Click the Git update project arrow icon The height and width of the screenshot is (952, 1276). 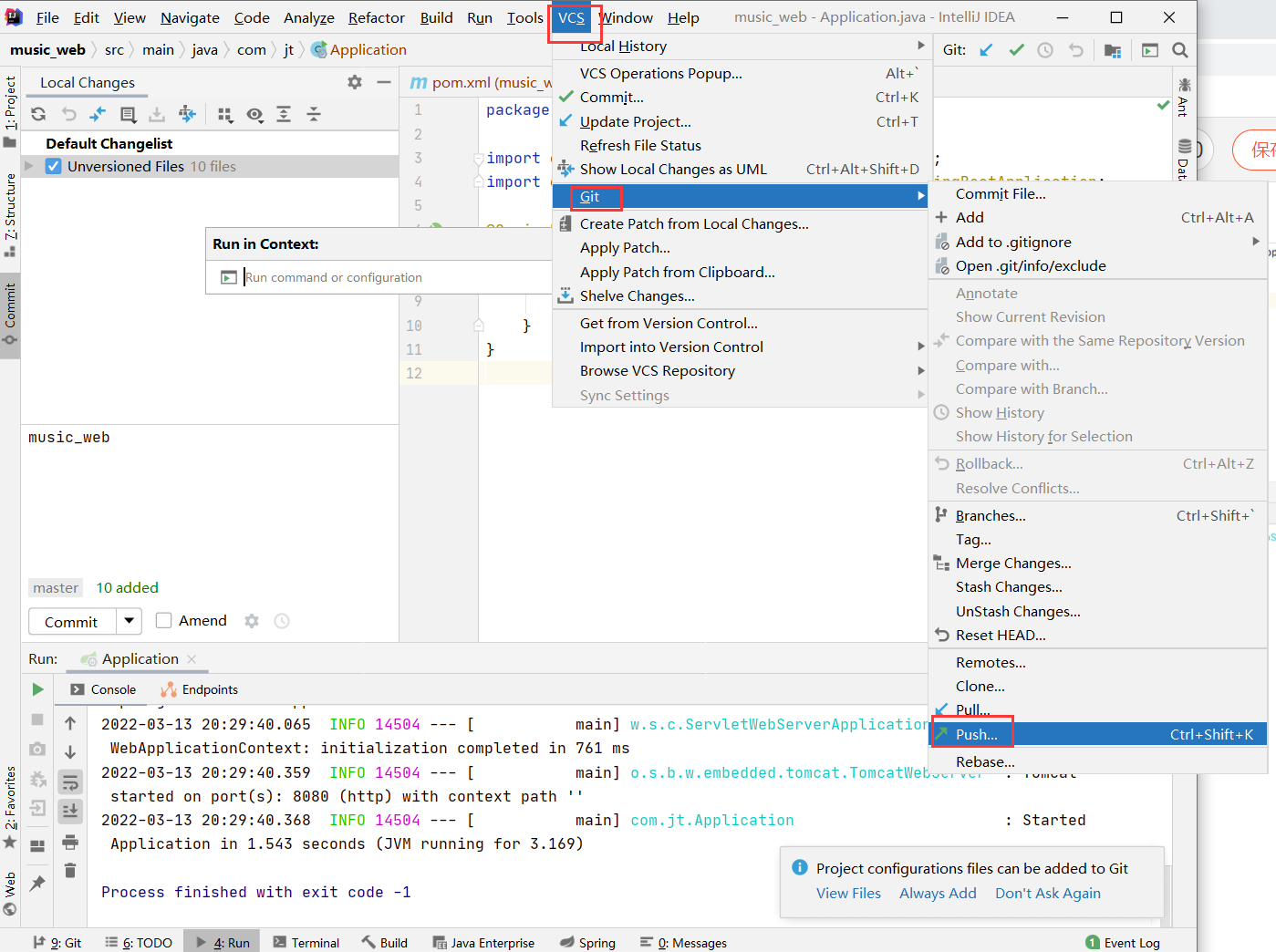986,50
